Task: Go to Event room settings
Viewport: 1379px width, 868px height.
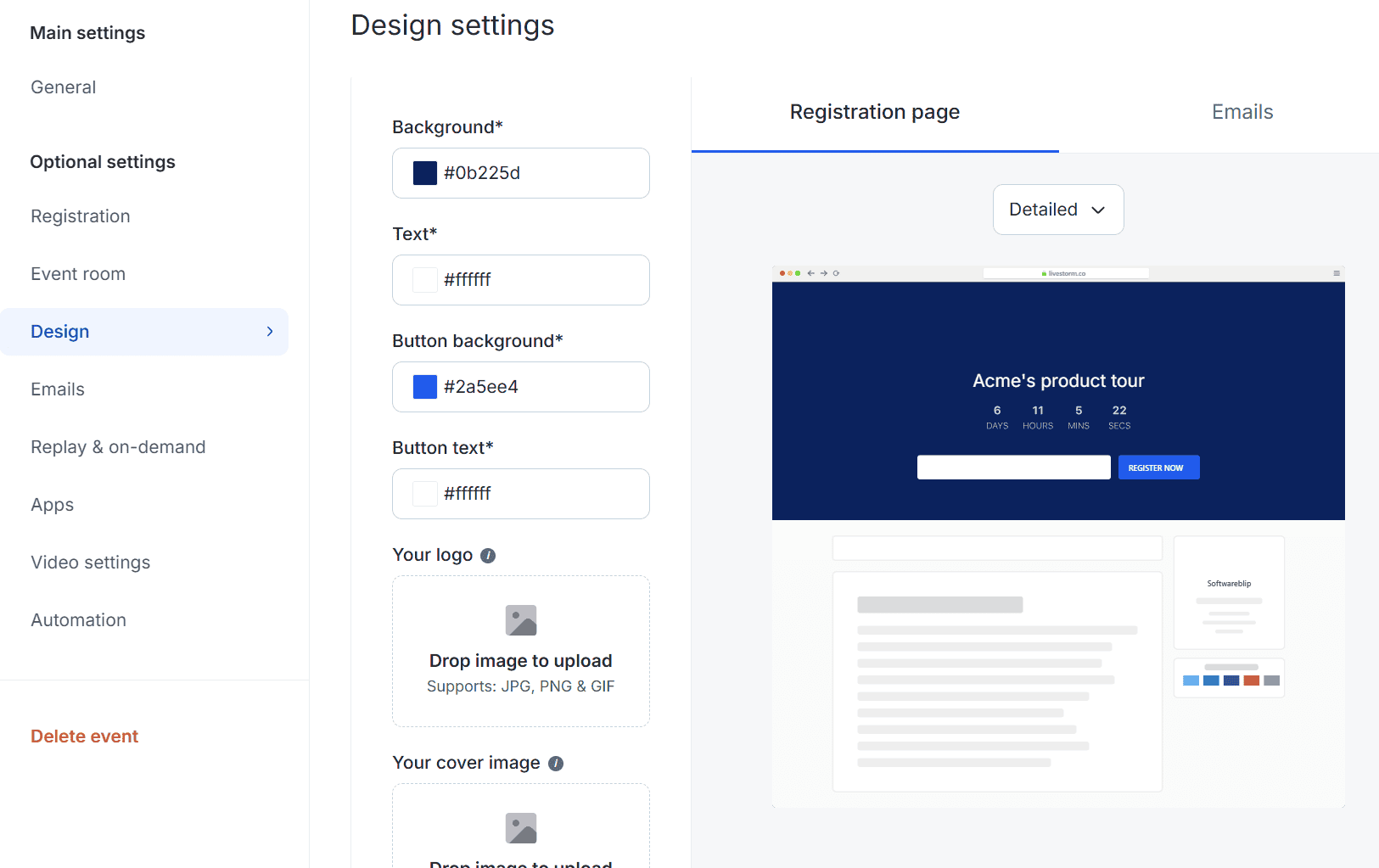Action: 78,274
